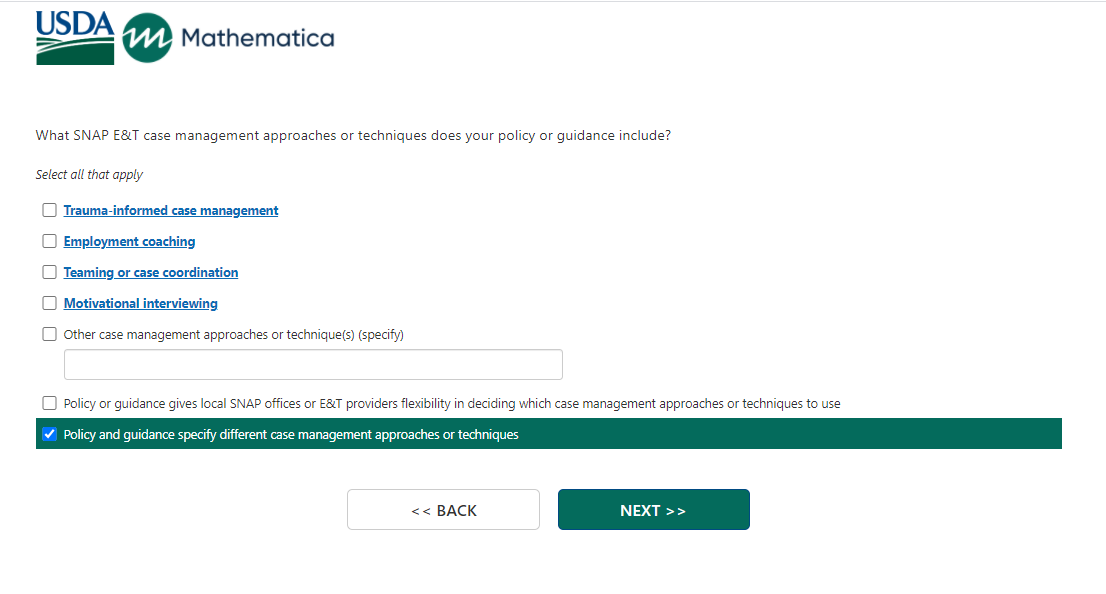Image resolution: width=1106 pixels, height=594 pixels.
Task: Tick the Motivational interviewing checkbox
Action: [x=49, y=303]
